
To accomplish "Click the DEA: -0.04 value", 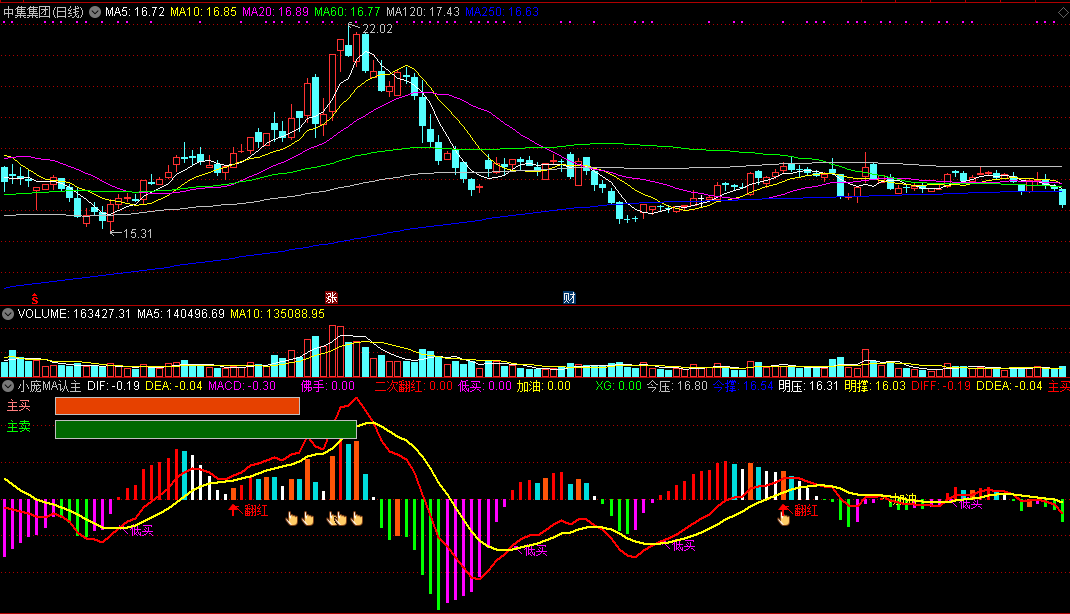I will point(174,386).
